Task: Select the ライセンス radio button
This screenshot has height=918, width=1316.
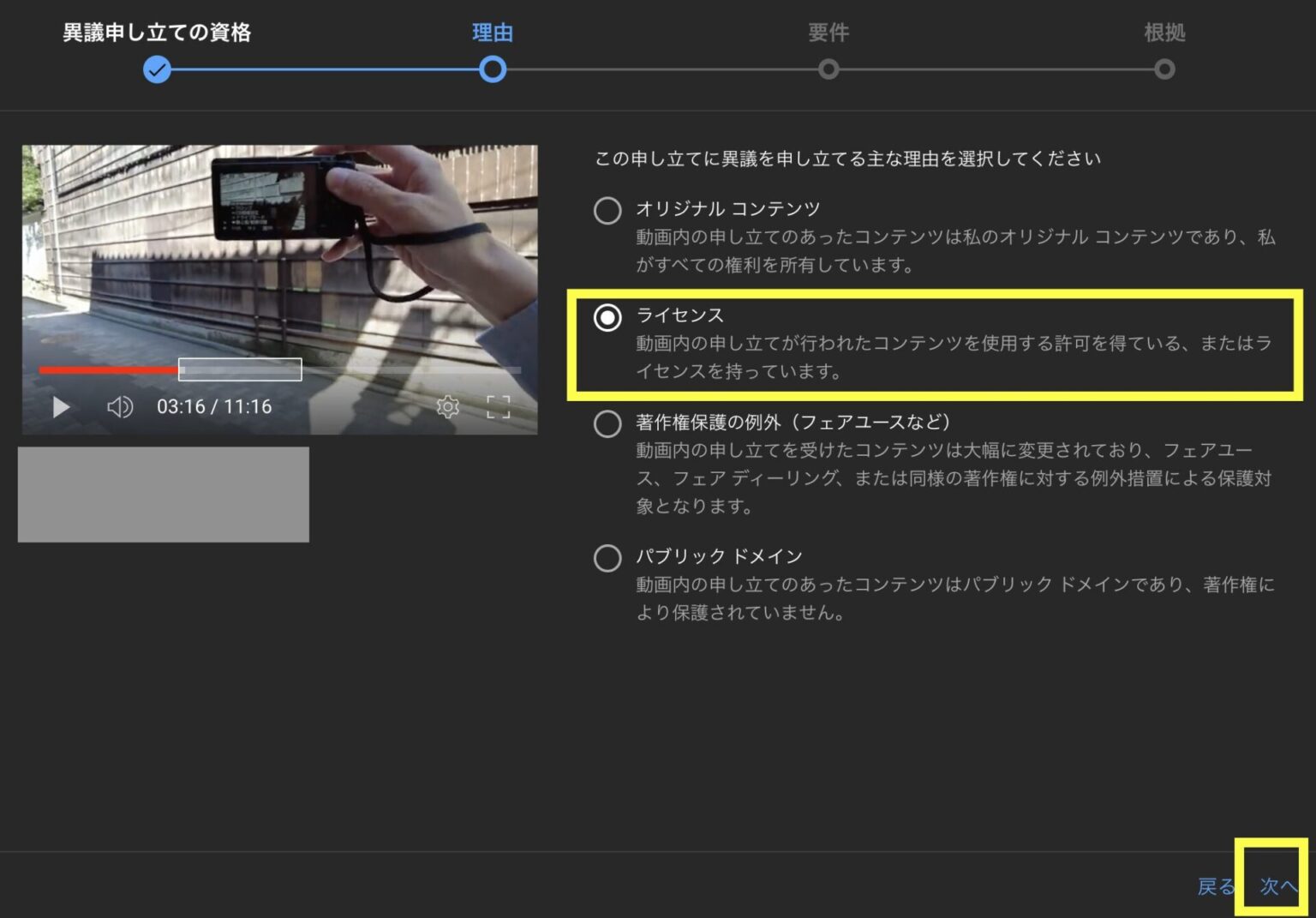Action: click(x=607, y=317)
